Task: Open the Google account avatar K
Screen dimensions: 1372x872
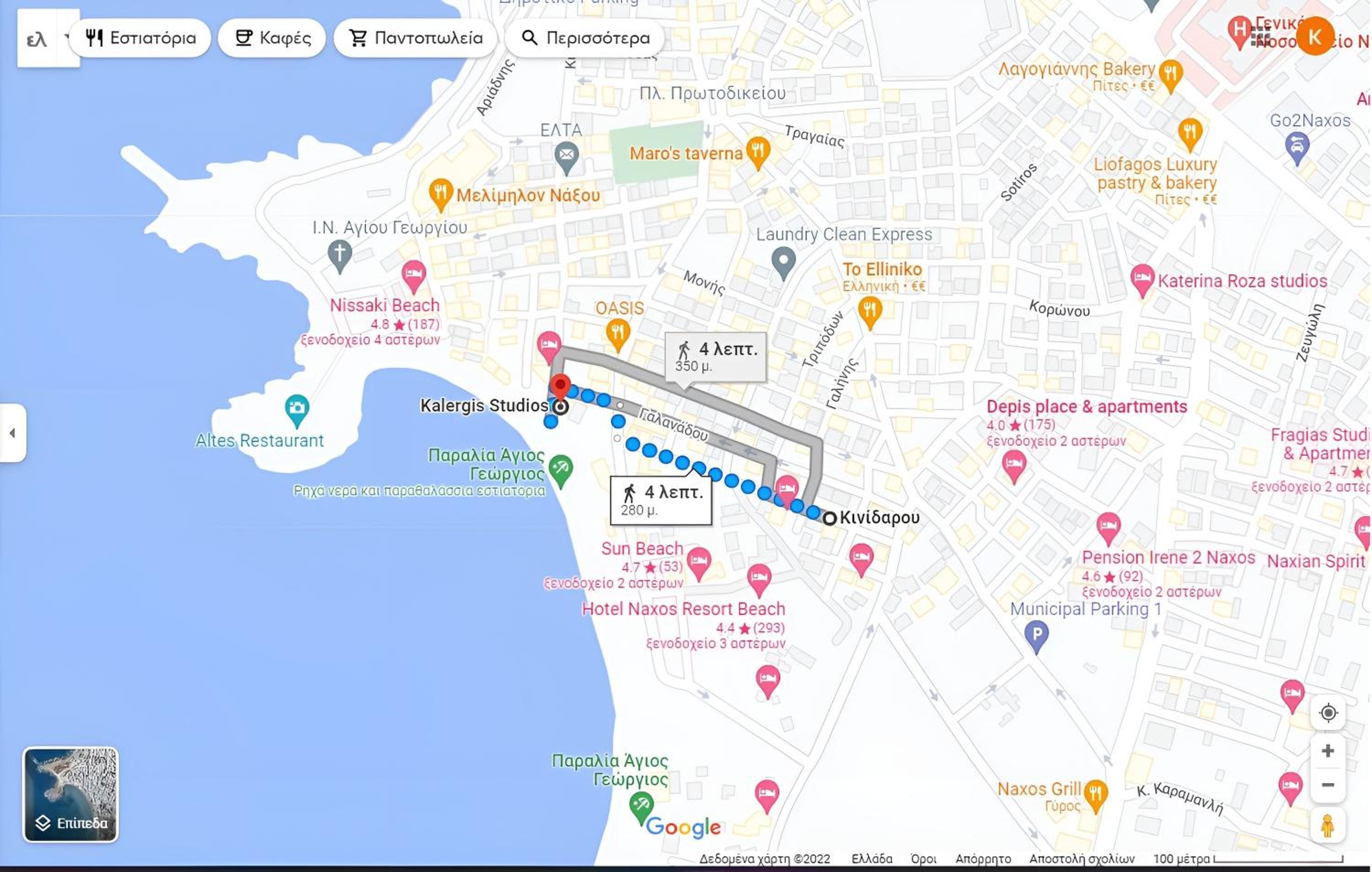Action: 1315,37
